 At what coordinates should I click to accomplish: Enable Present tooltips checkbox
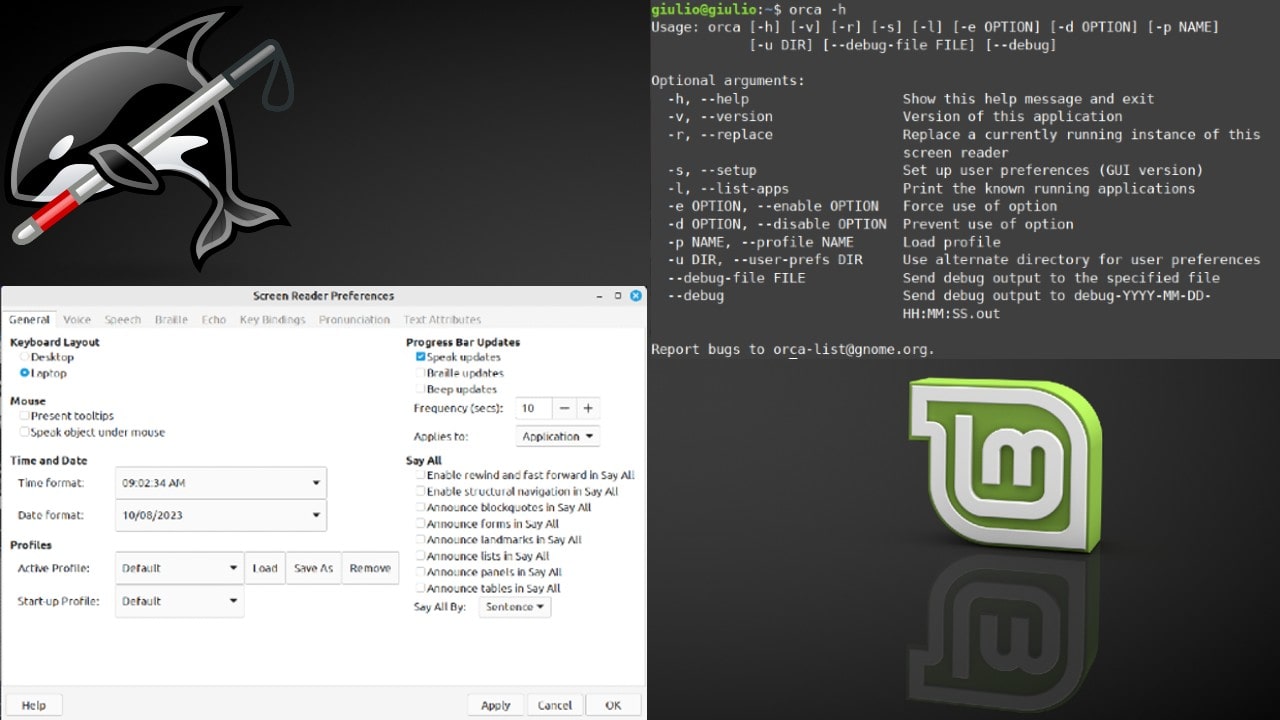coord(67,416)
